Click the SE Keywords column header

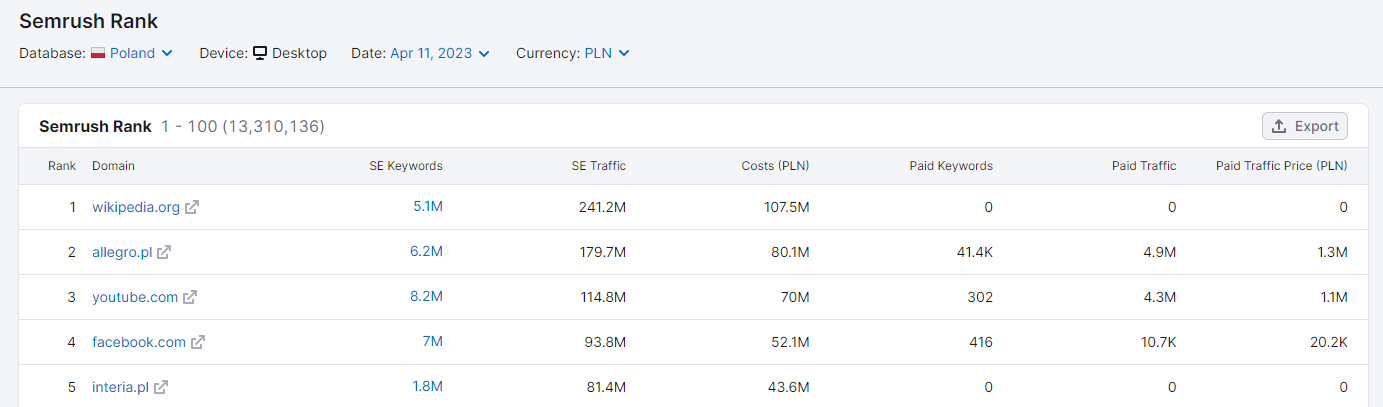coord(406,166)
